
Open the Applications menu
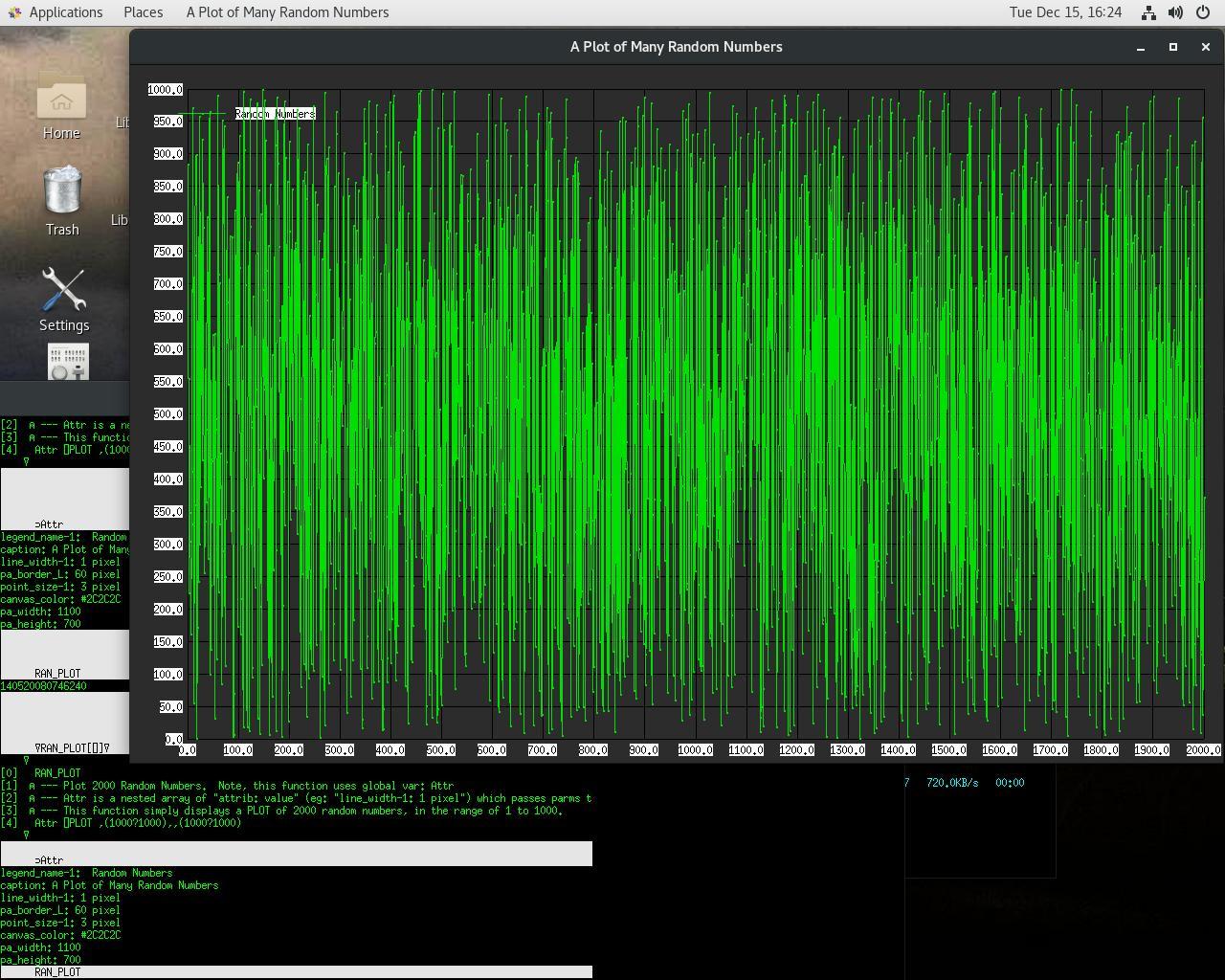(x=66, y=12)
